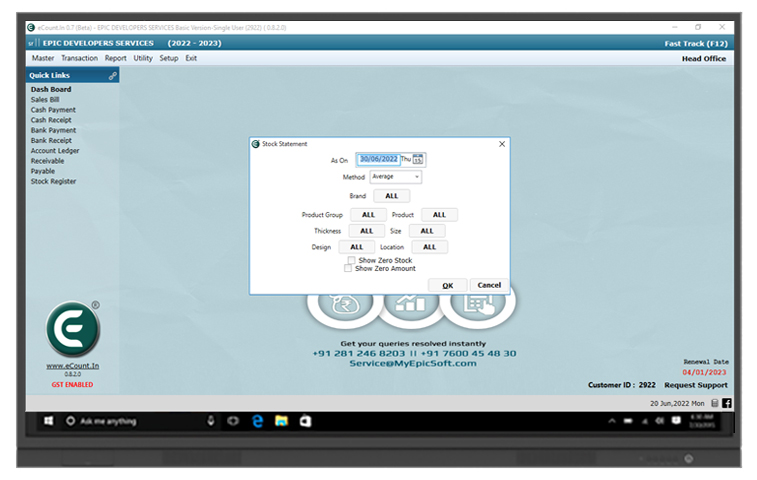Click the Location ALL button
Image resolution: width=757 pixels, height=480 pixels.
tap(429, 247)
